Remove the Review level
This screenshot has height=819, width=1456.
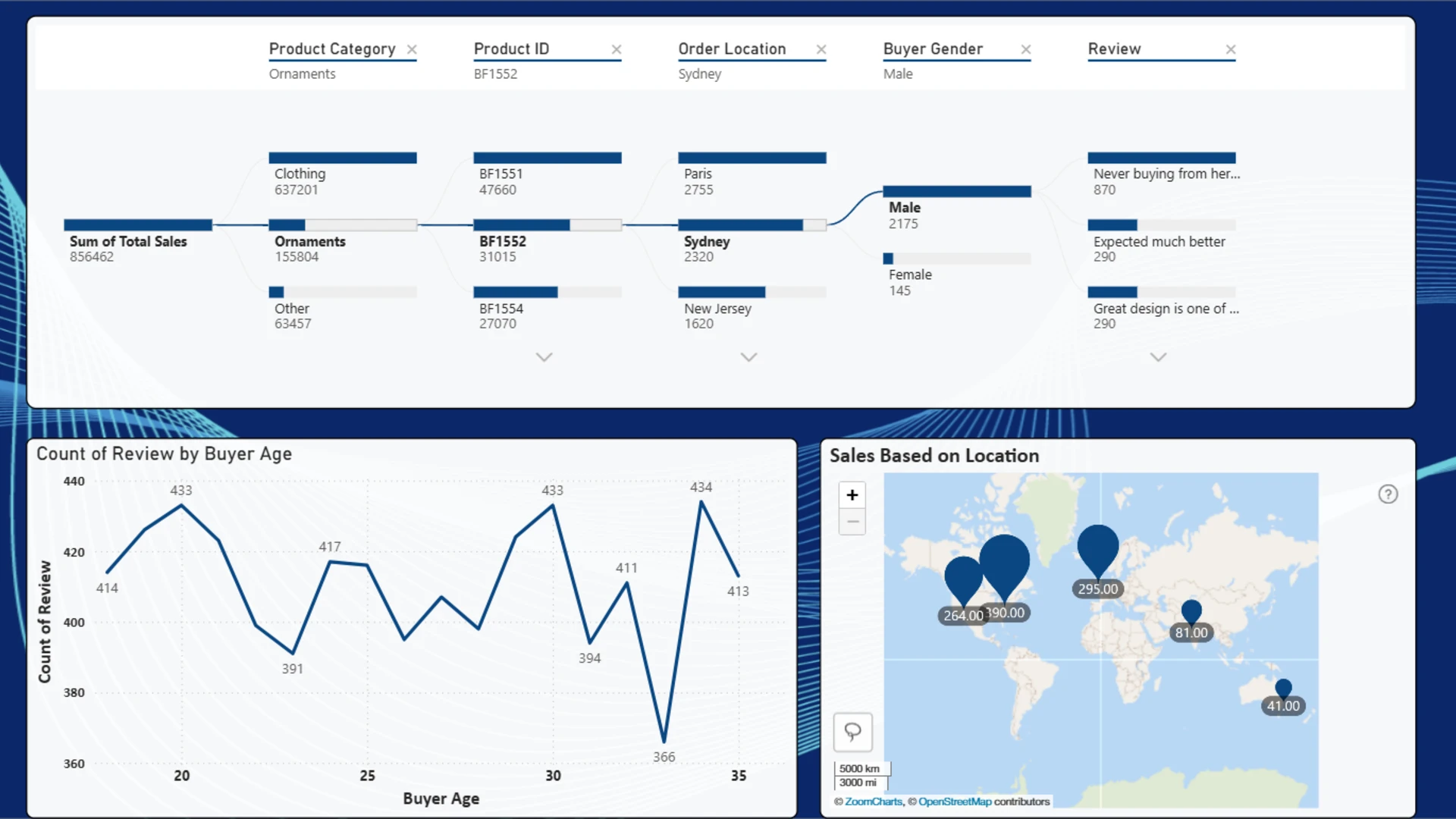pyautogui.click(x=1231, y=49)
